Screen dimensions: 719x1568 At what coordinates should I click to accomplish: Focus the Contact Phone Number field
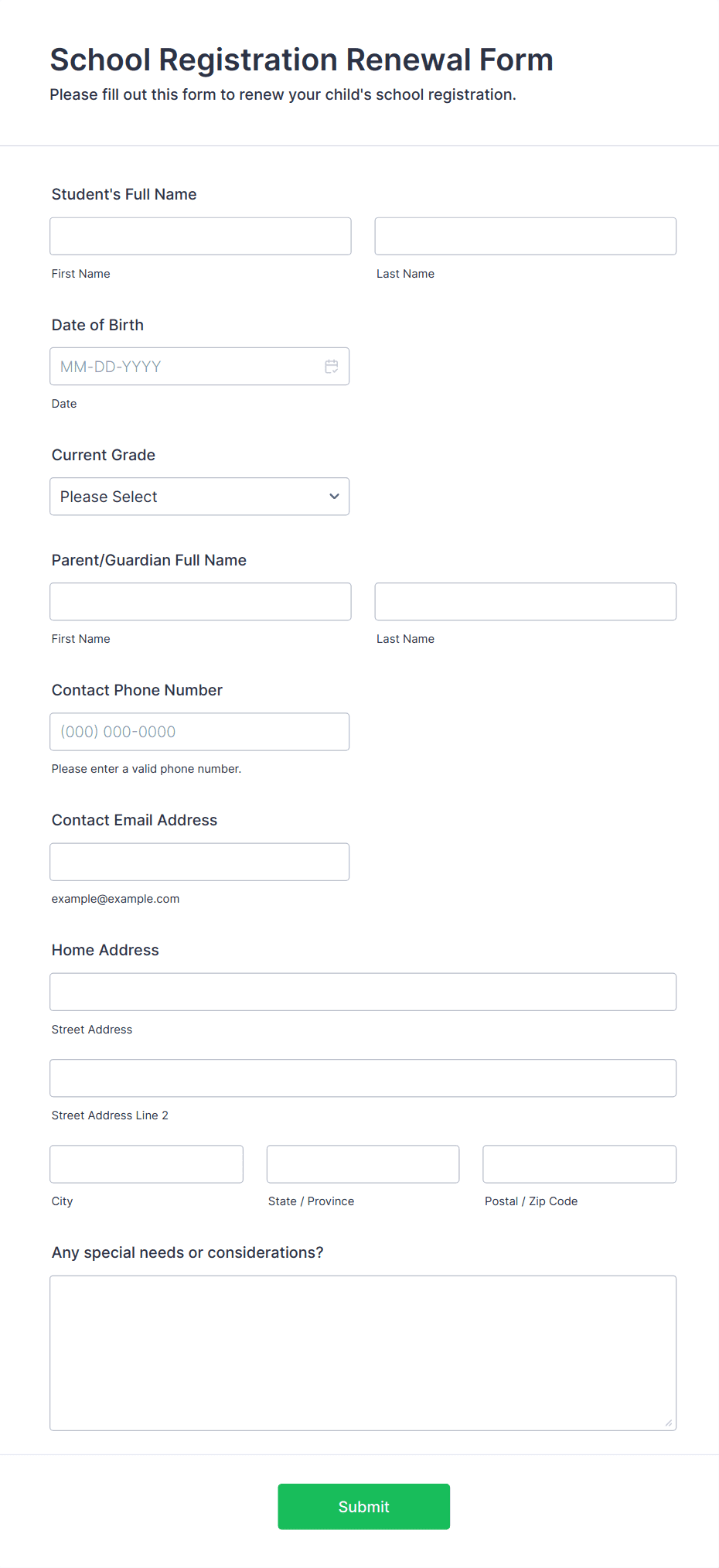pos(199,731)
